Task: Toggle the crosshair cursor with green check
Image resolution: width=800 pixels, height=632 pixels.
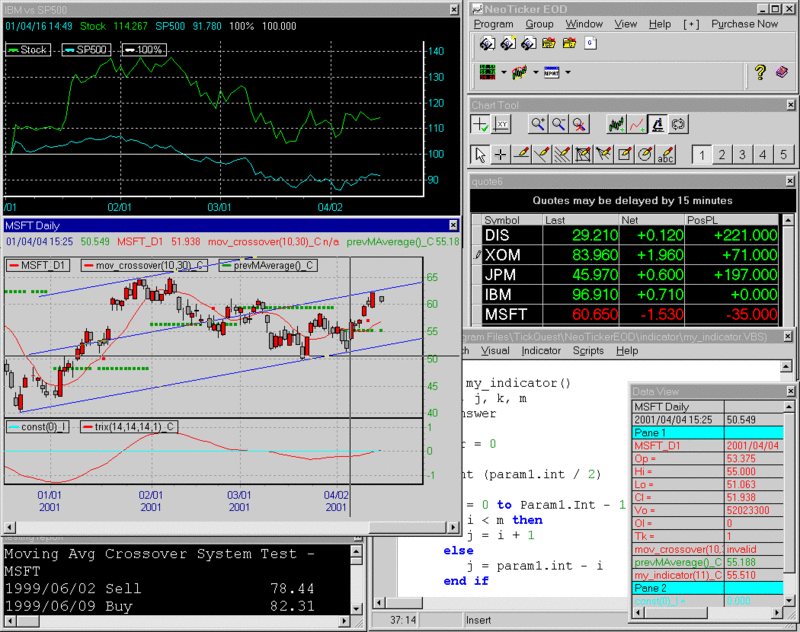Action: click(x=480, y=124)
